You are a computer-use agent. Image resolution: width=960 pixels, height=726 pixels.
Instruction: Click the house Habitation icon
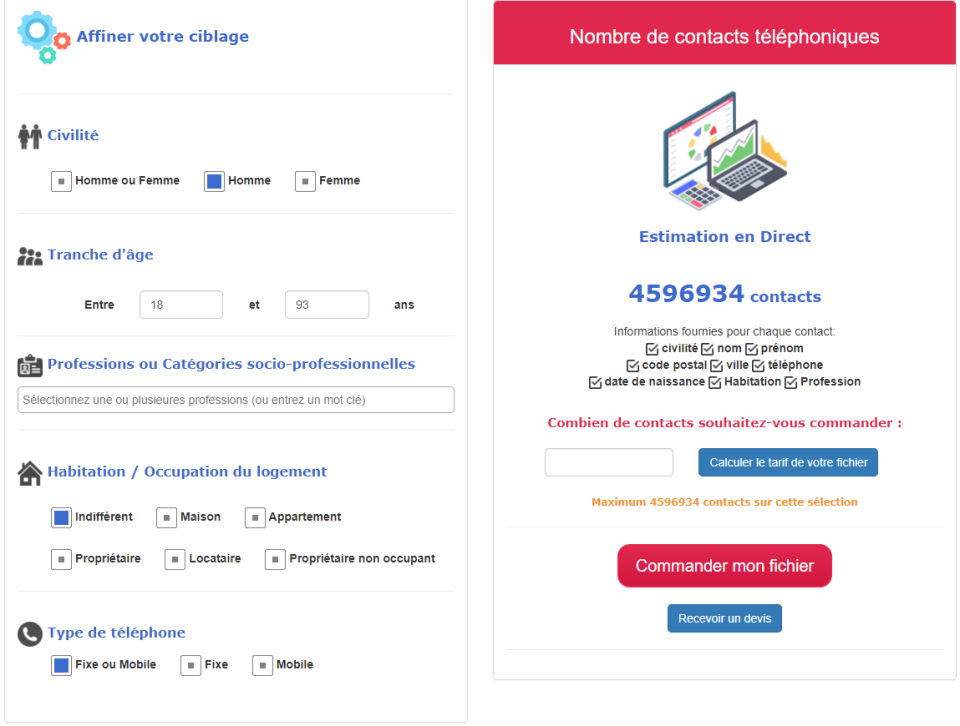coord(30,472)
